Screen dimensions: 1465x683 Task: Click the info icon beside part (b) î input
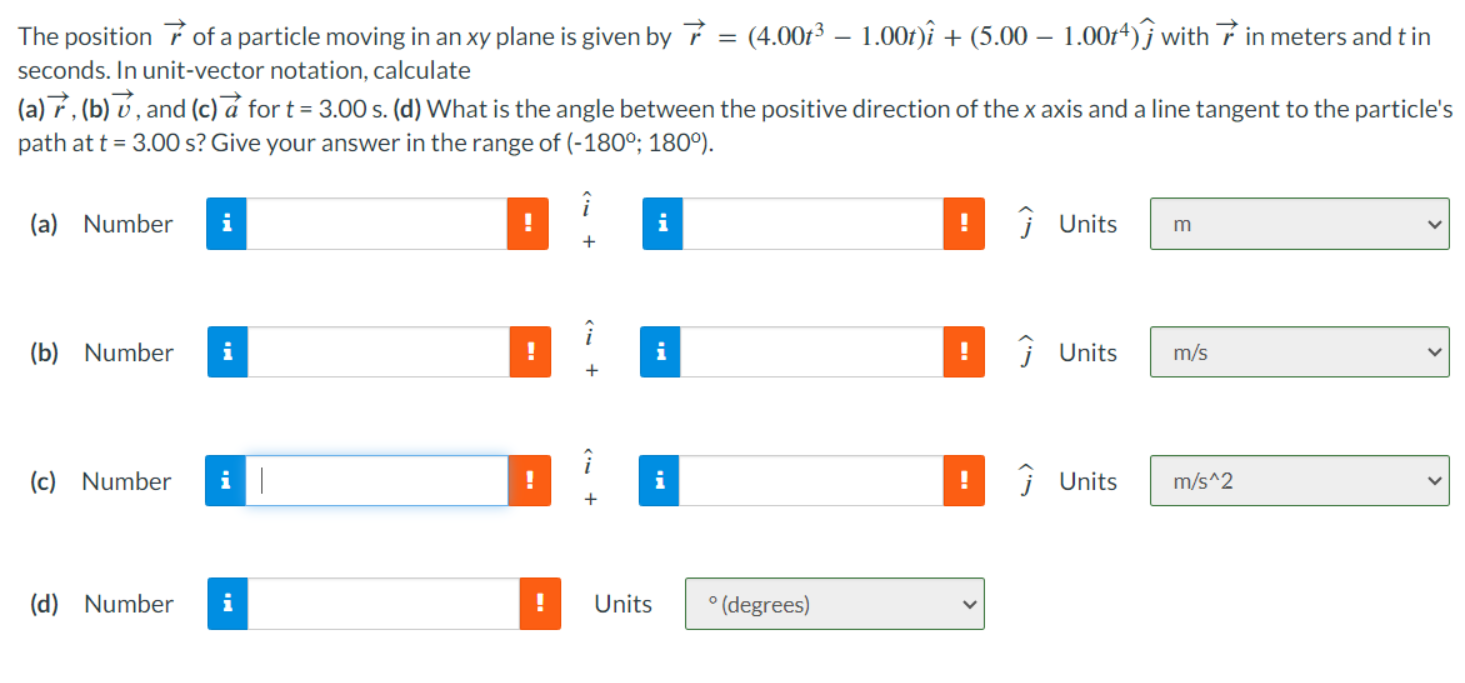tap(226, 352)
